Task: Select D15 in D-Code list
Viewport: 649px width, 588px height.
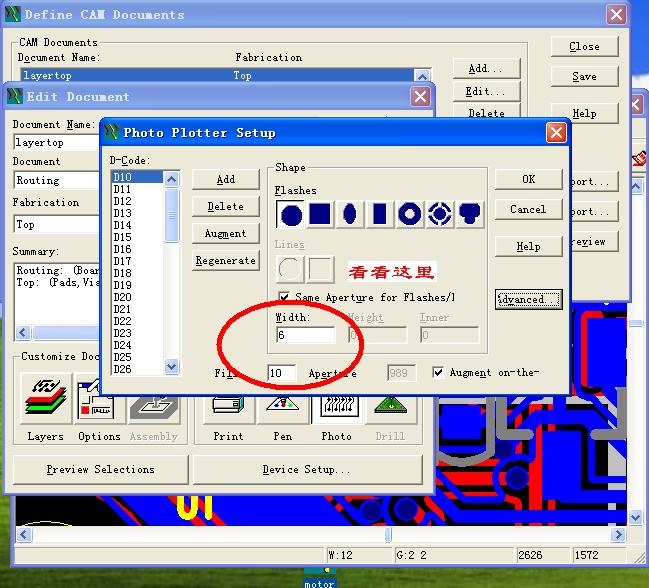Action: (137, 237)
